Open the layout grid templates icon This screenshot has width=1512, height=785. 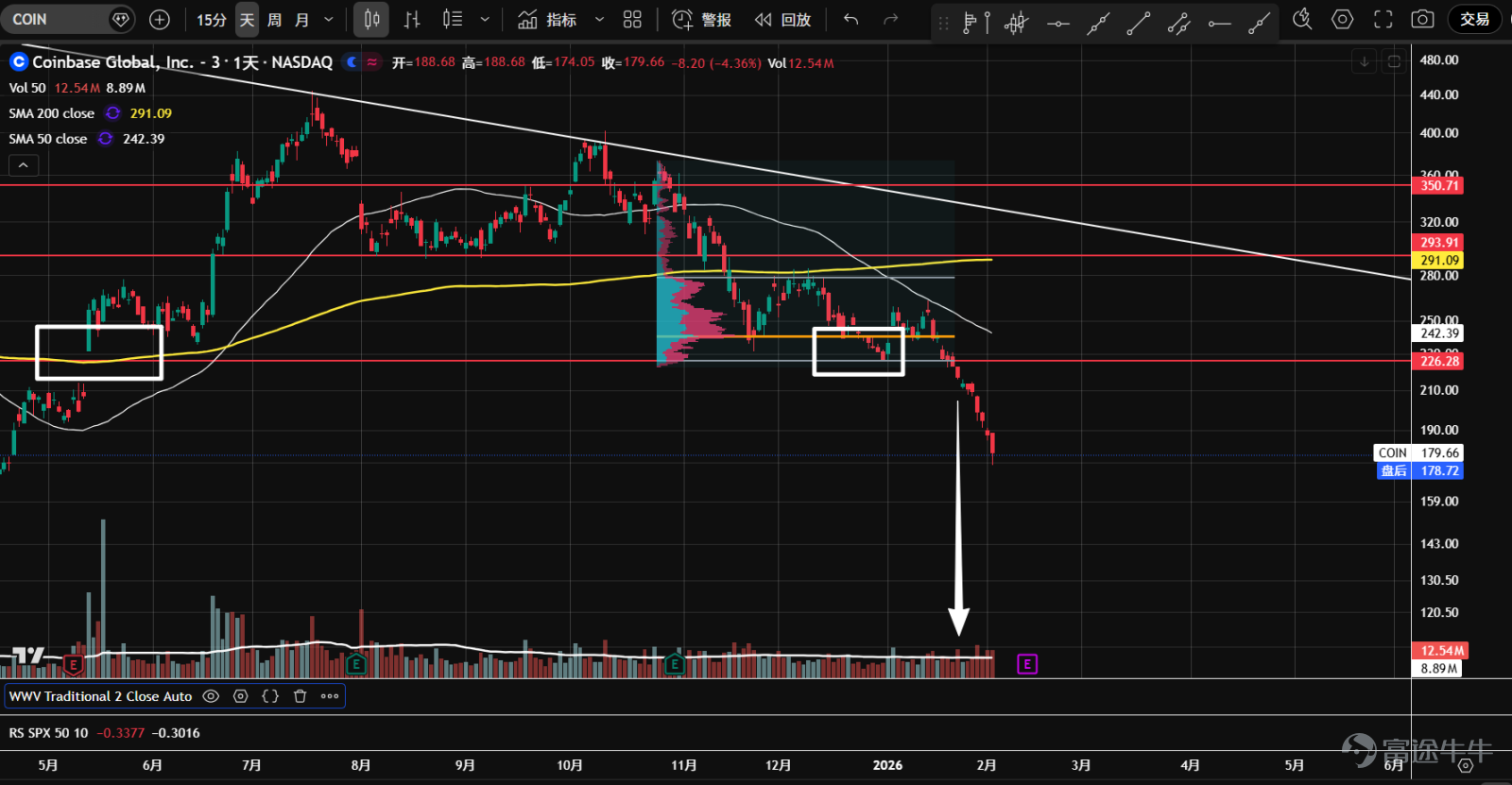pos(632,19)
